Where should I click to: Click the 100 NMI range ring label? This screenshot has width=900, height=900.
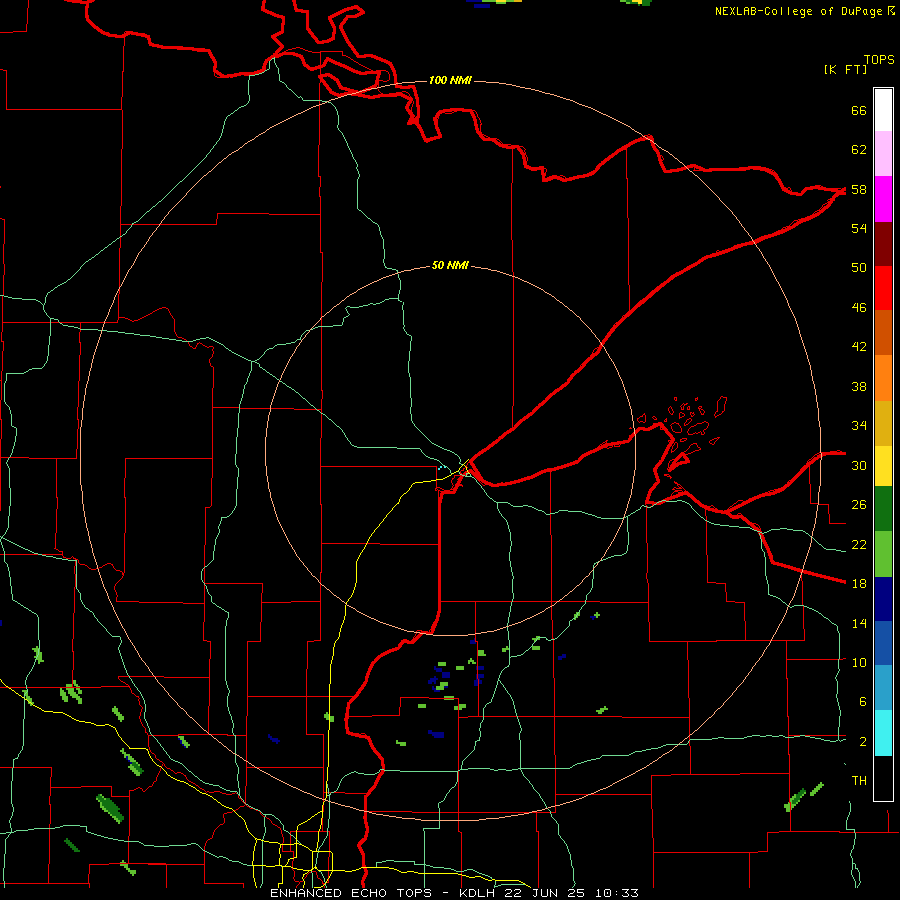[x=450, y=80]
